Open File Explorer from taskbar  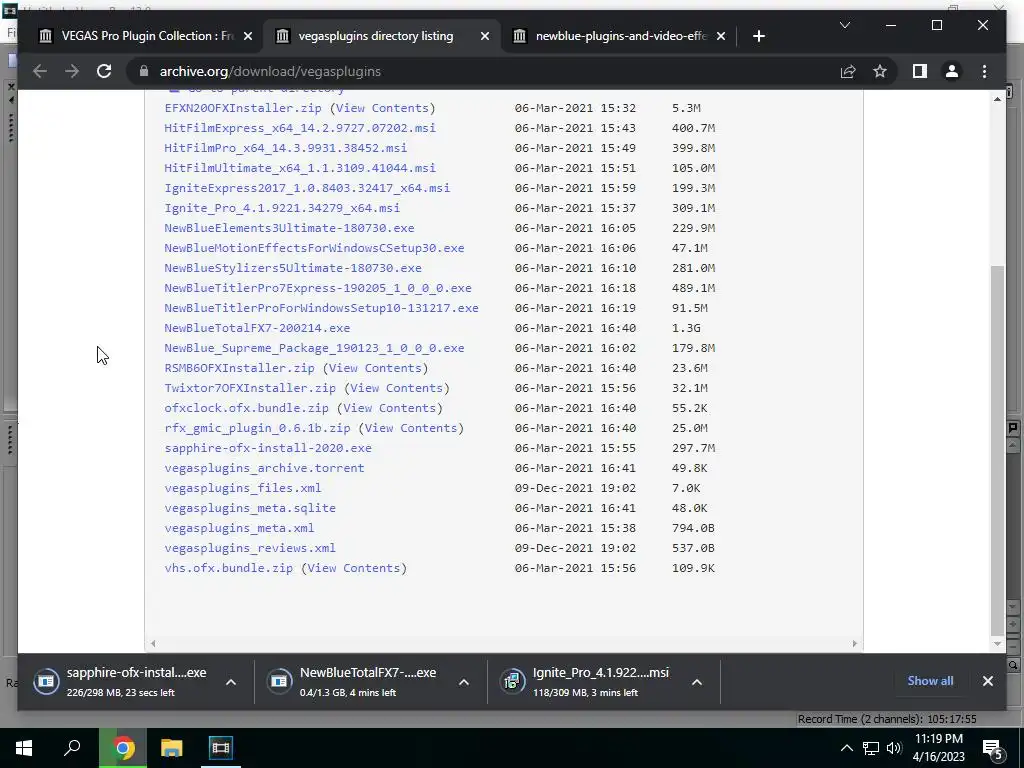171,748
